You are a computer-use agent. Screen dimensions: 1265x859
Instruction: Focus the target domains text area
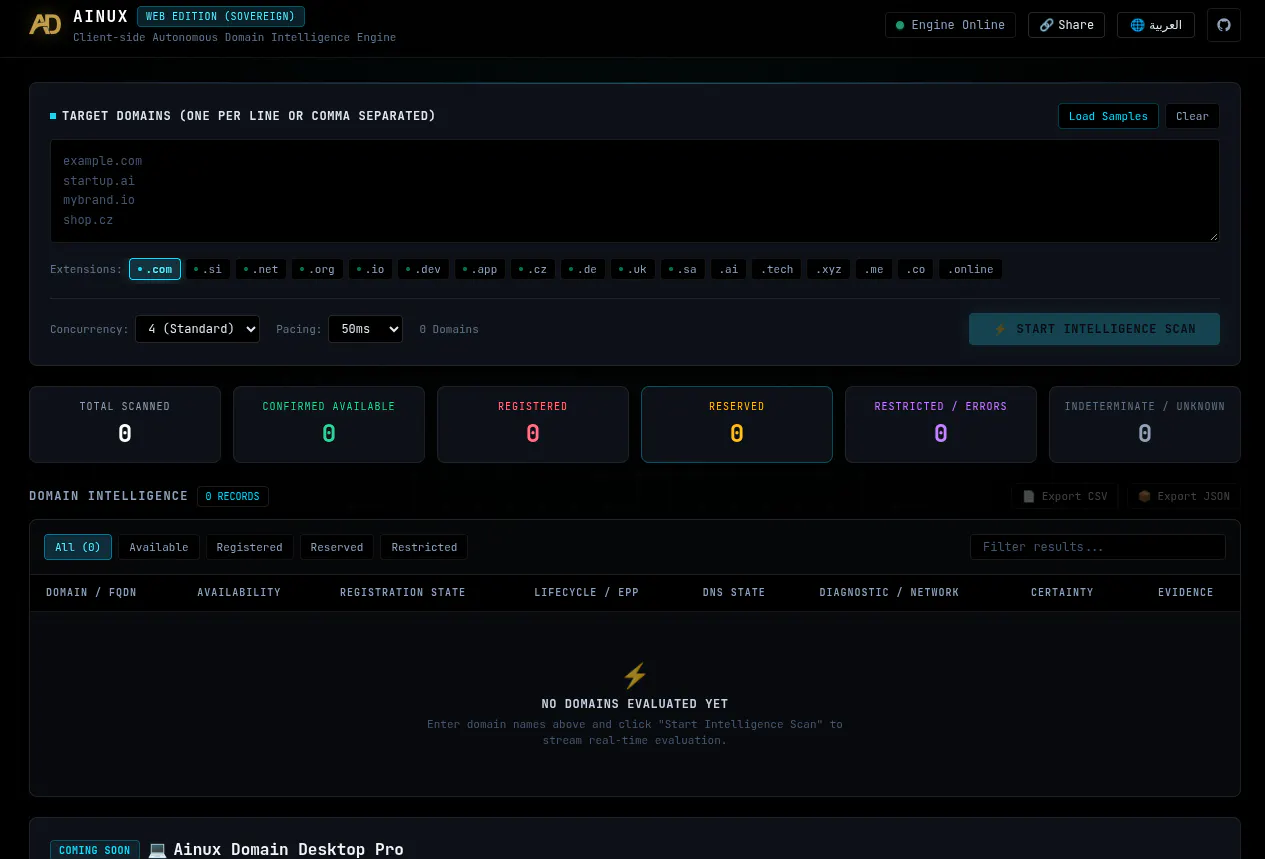(635, 191)
